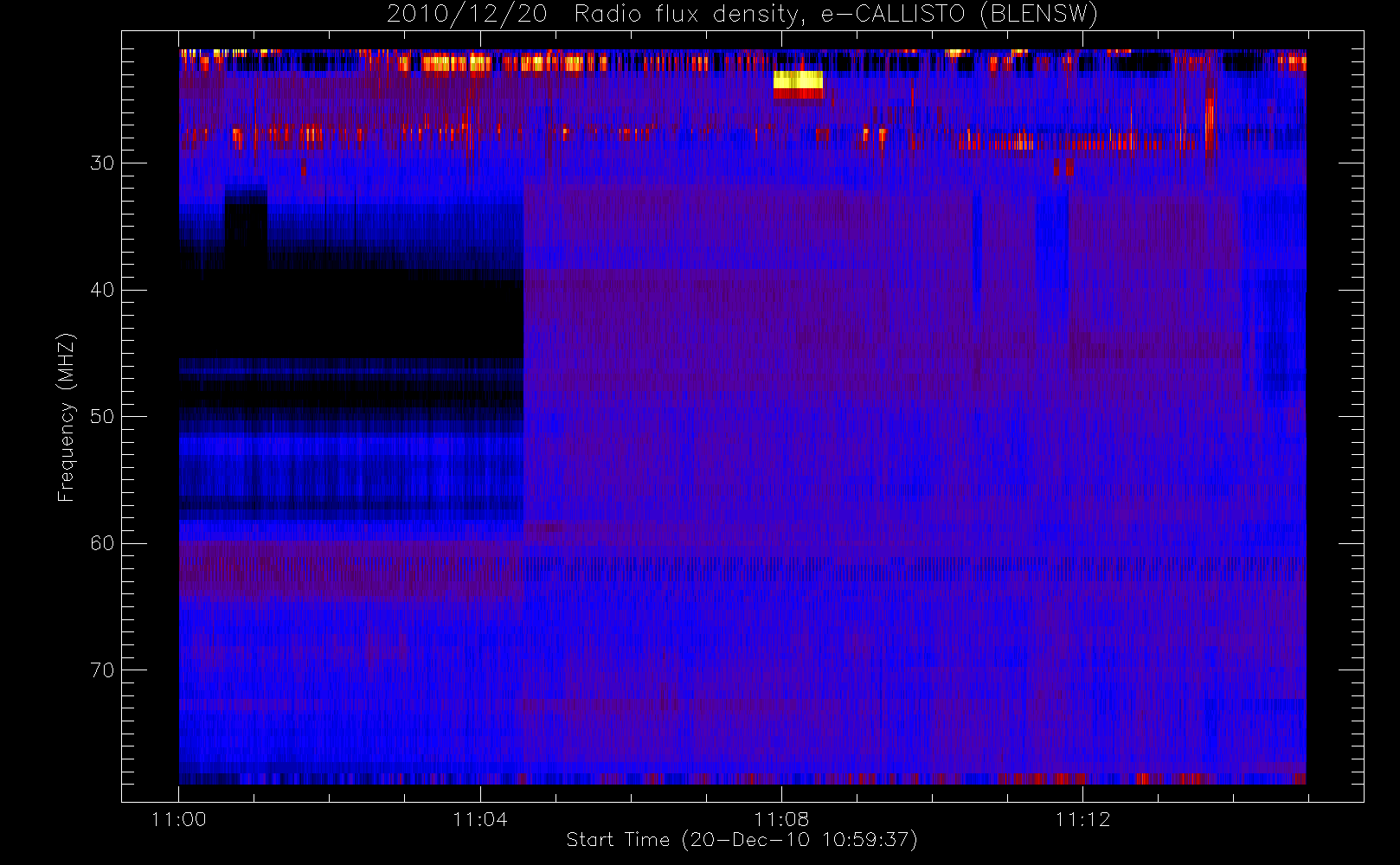This screenshot has height=865, width=1400.
Task: Select the "Start Time (20-Dec-10 10:59:37)" axis label
Action: pos(742,840)
